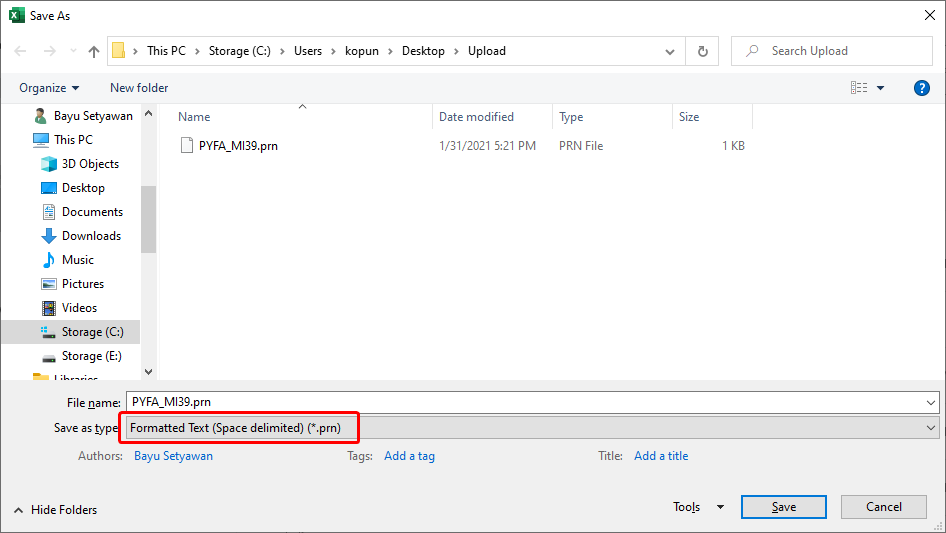Click 'Add a tag' link

[409, 456]
